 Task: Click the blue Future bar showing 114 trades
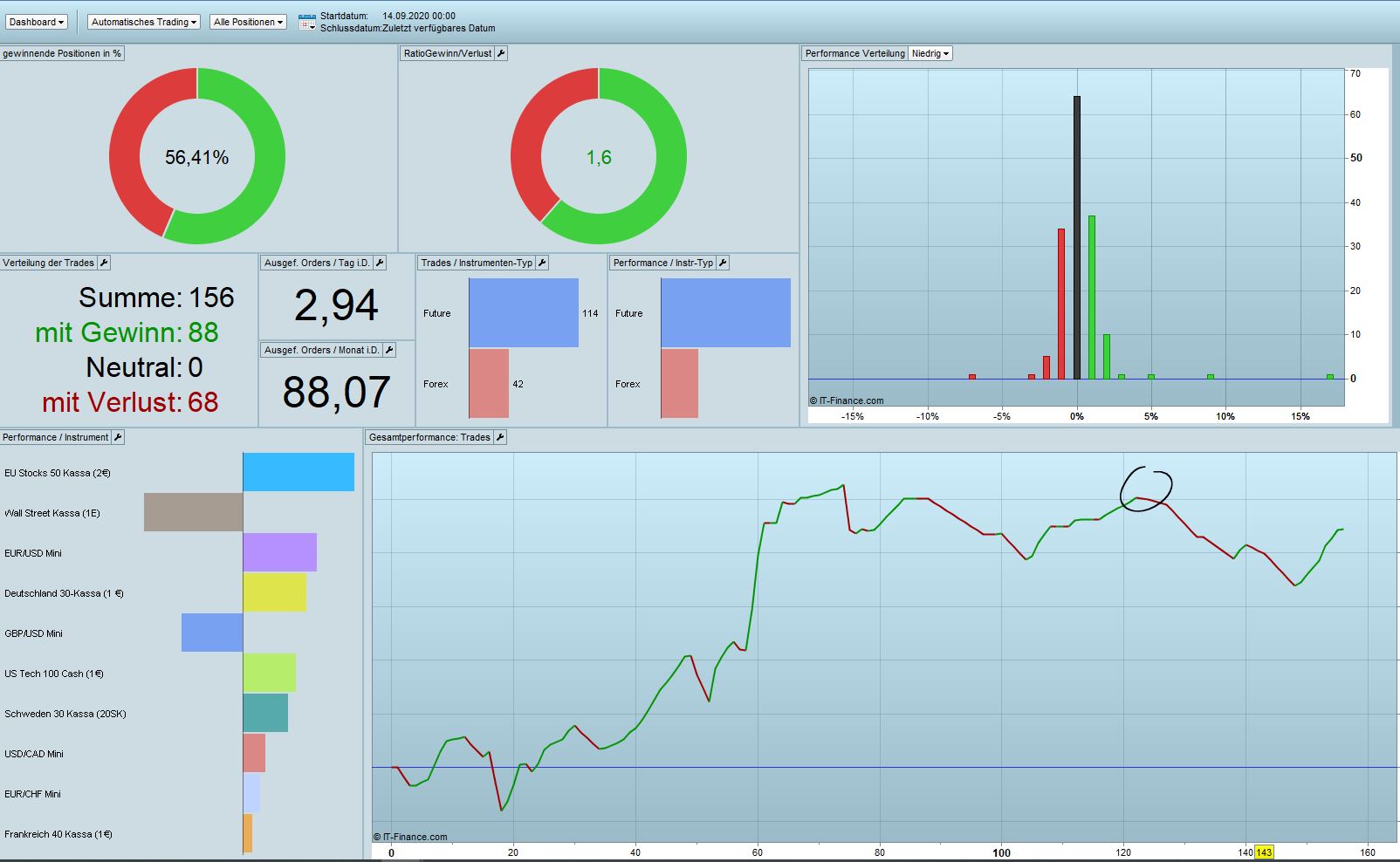click(524, 312)
